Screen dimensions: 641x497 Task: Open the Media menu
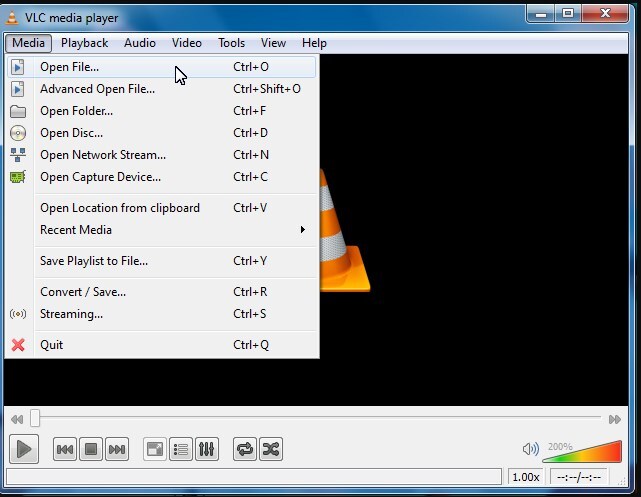[28, 43]
